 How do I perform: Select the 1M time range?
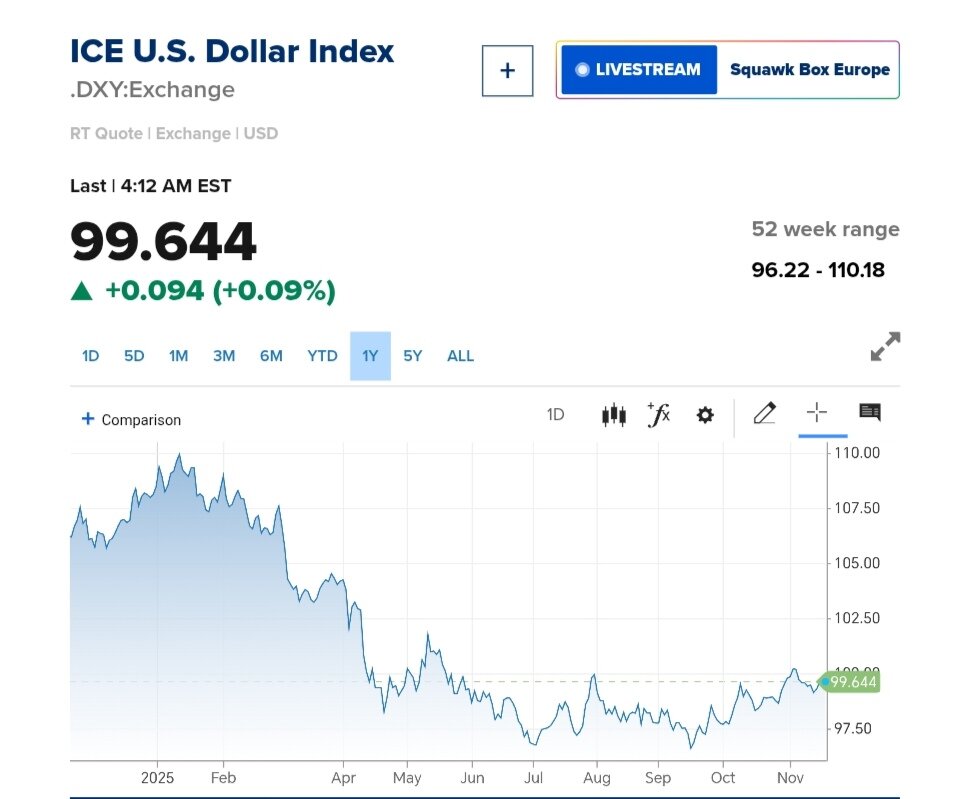point(178,356)
